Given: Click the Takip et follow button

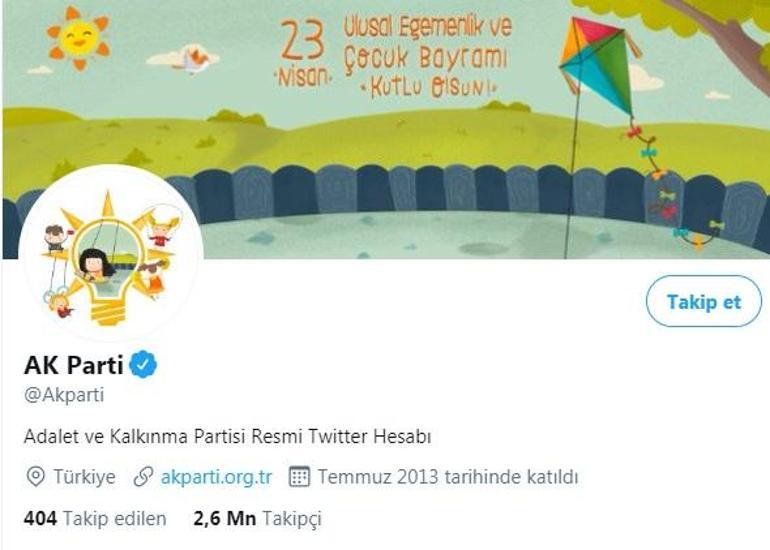Looking at the screenshot, I should point(704,302).
